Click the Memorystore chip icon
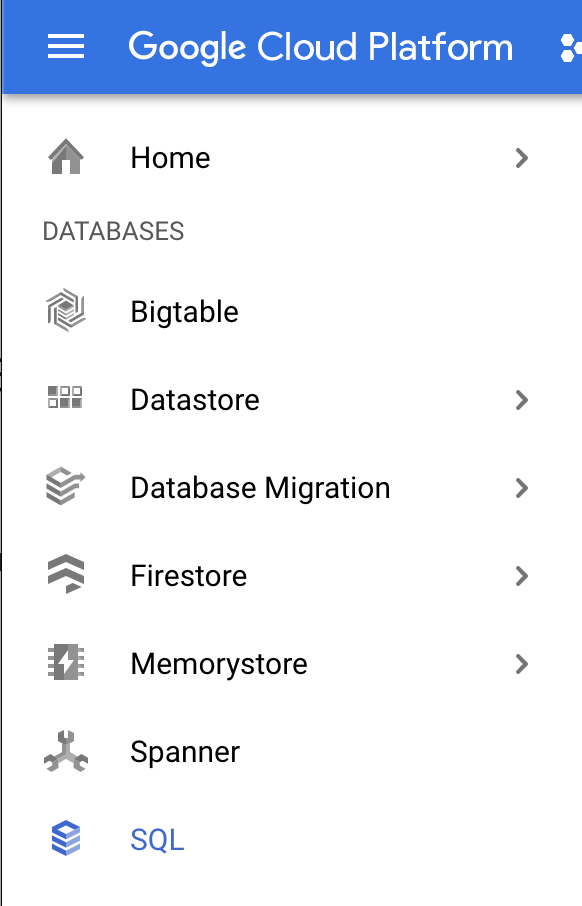The height and width of the screenshot is (906, 582). pyautogui.click(x=66, y=662)
